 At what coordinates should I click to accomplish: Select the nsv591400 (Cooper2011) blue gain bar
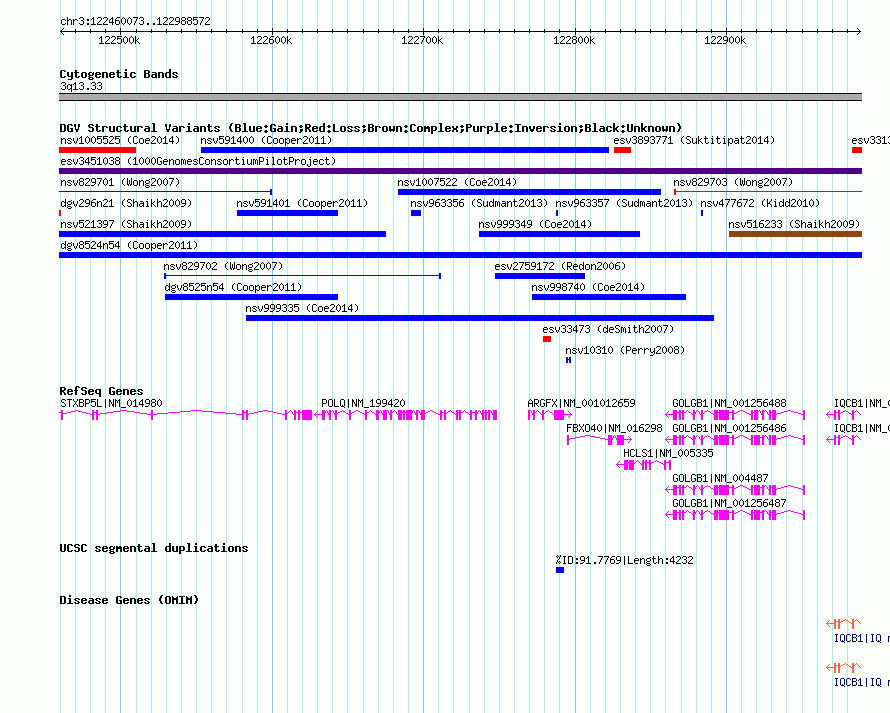tap(405, 150)
